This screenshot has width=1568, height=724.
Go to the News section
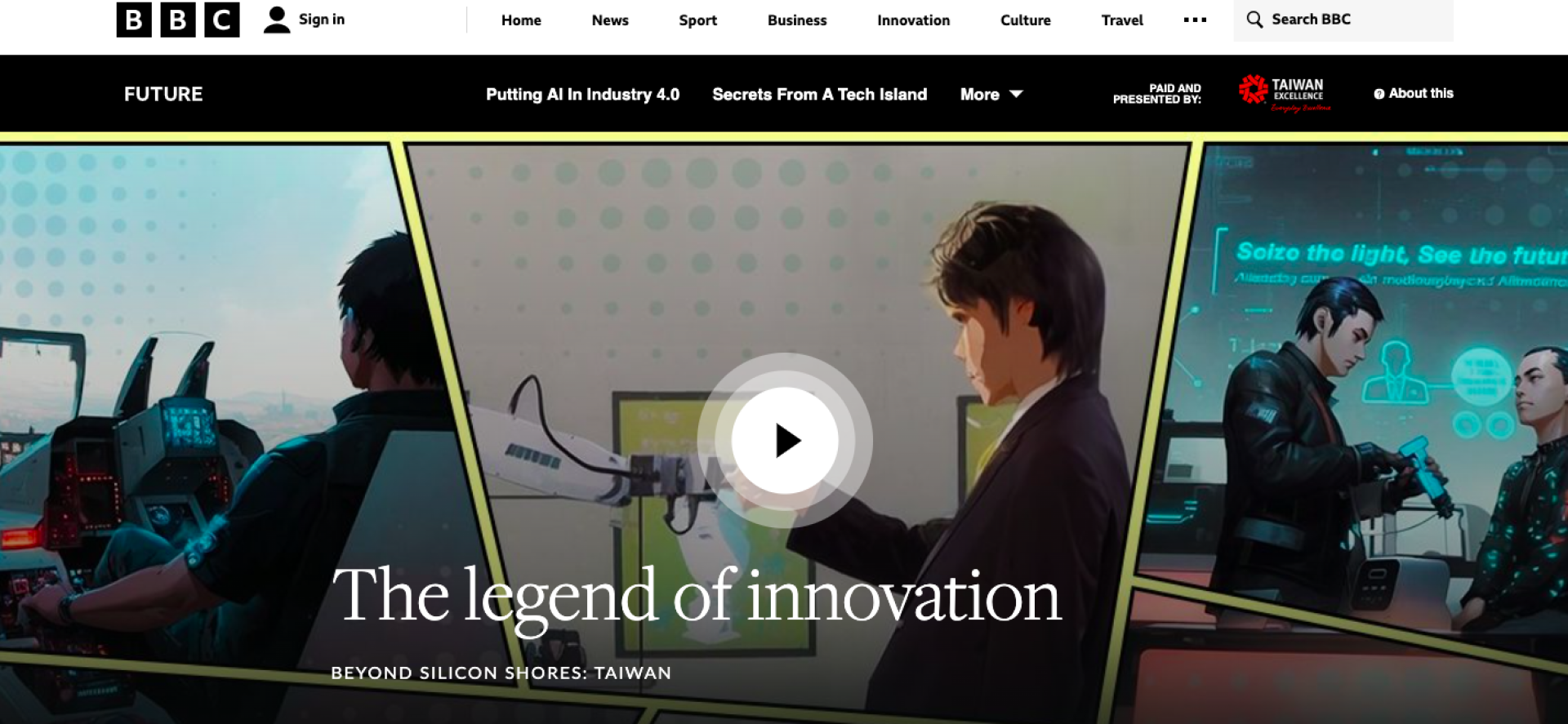(x=610, y=20)
